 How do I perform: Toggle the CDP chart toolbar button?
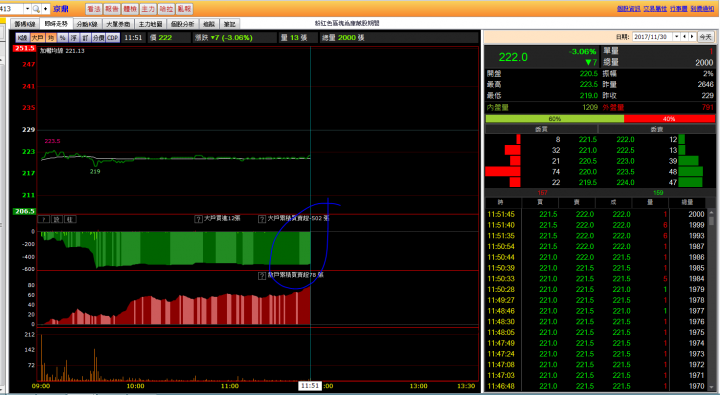coord(113,38)
